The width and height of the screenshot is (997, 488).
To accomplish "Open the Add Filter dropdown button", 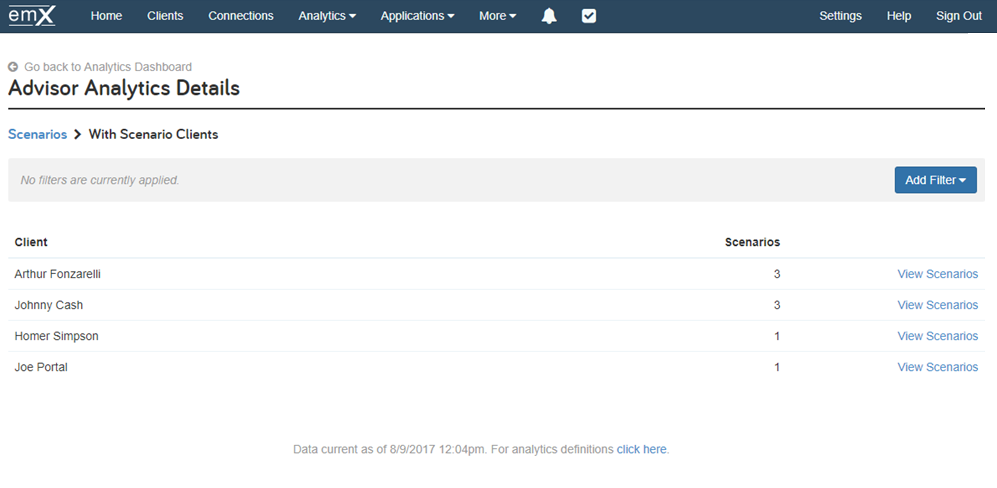I will 935,180.
